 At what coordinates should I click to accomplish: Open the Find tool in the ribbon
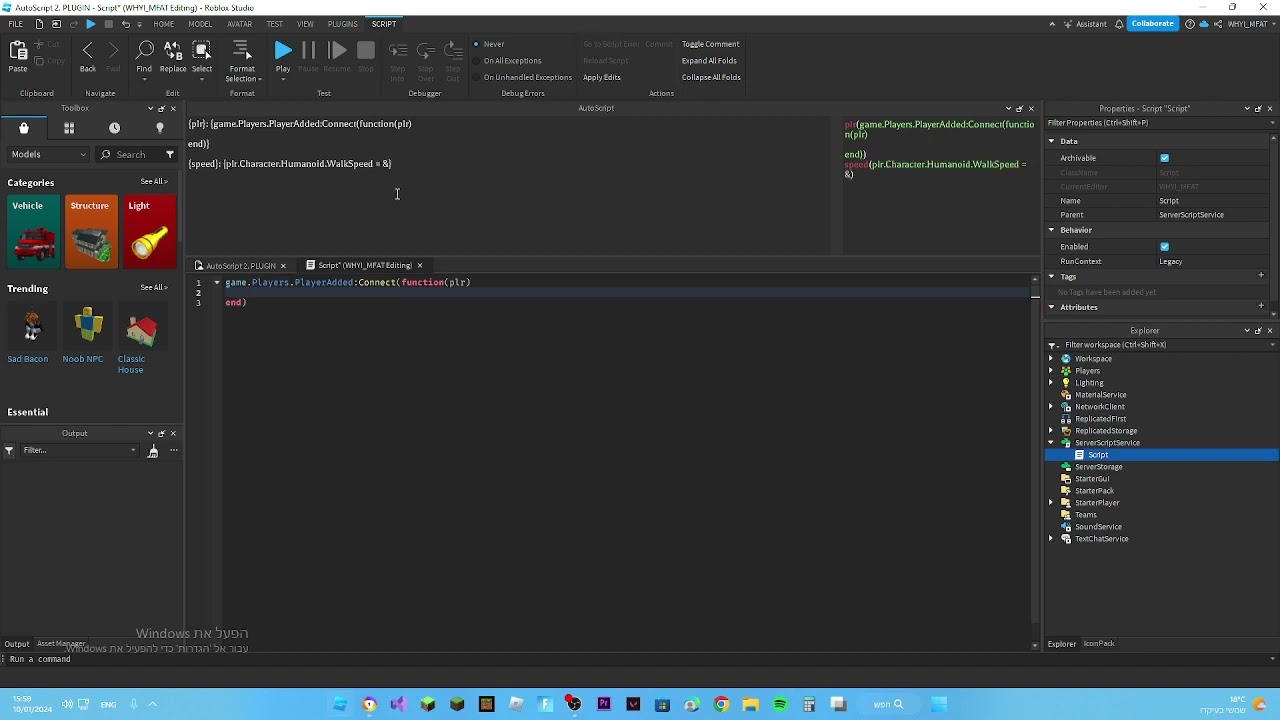click(144, 51)
